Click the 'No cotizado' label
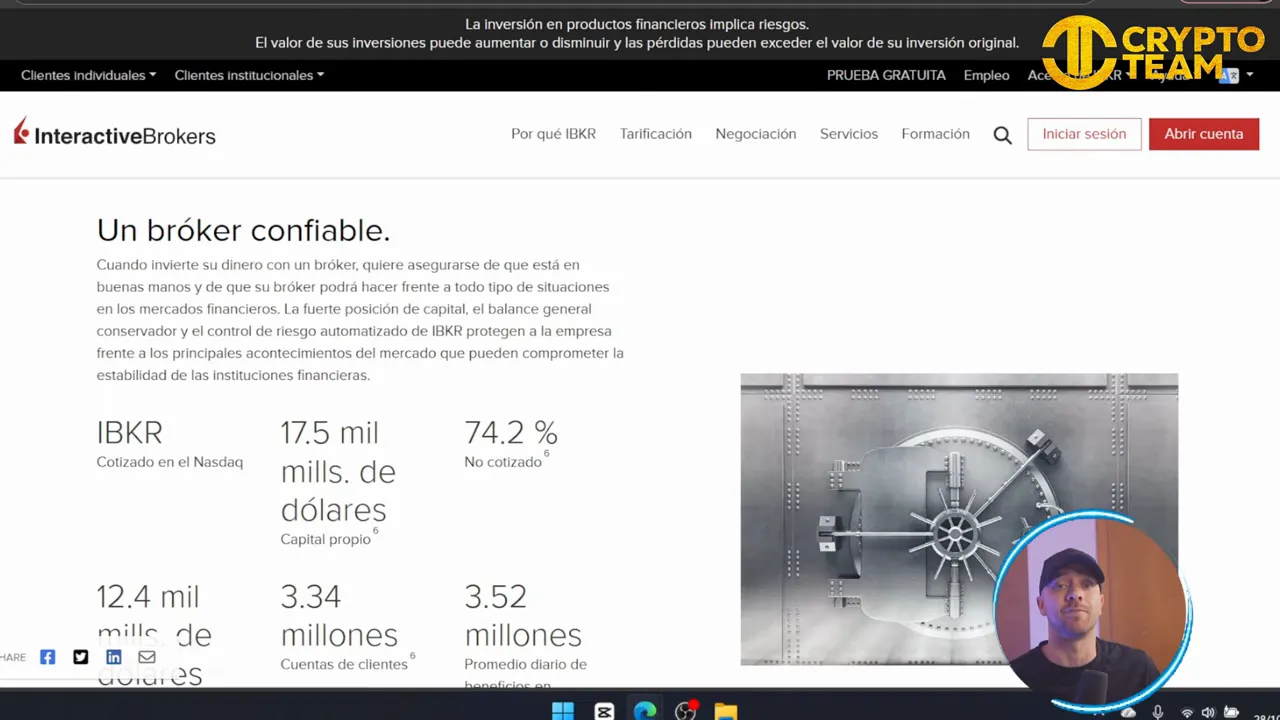 503,462
